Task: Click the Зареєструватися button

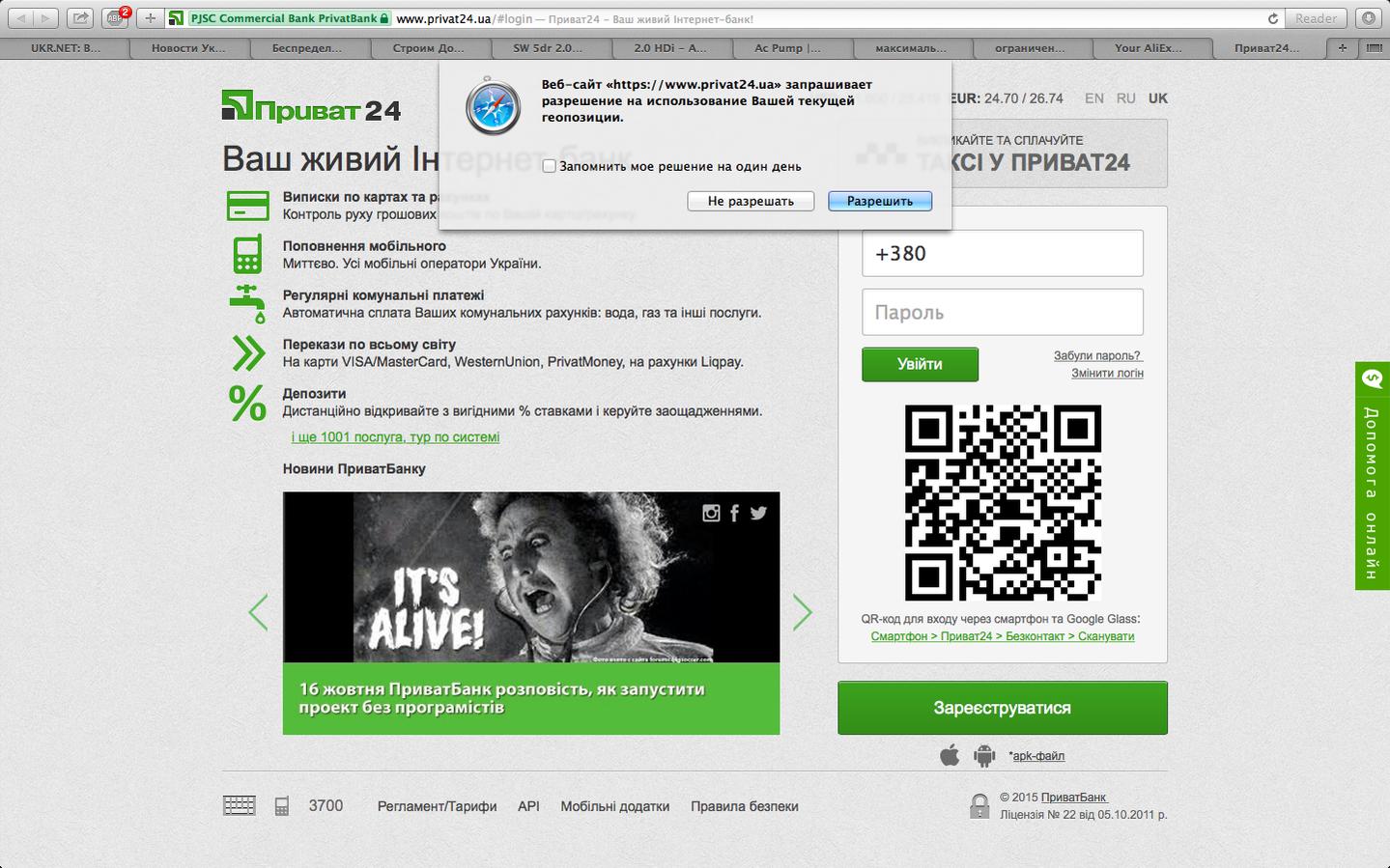Action: pos(1003,708)
